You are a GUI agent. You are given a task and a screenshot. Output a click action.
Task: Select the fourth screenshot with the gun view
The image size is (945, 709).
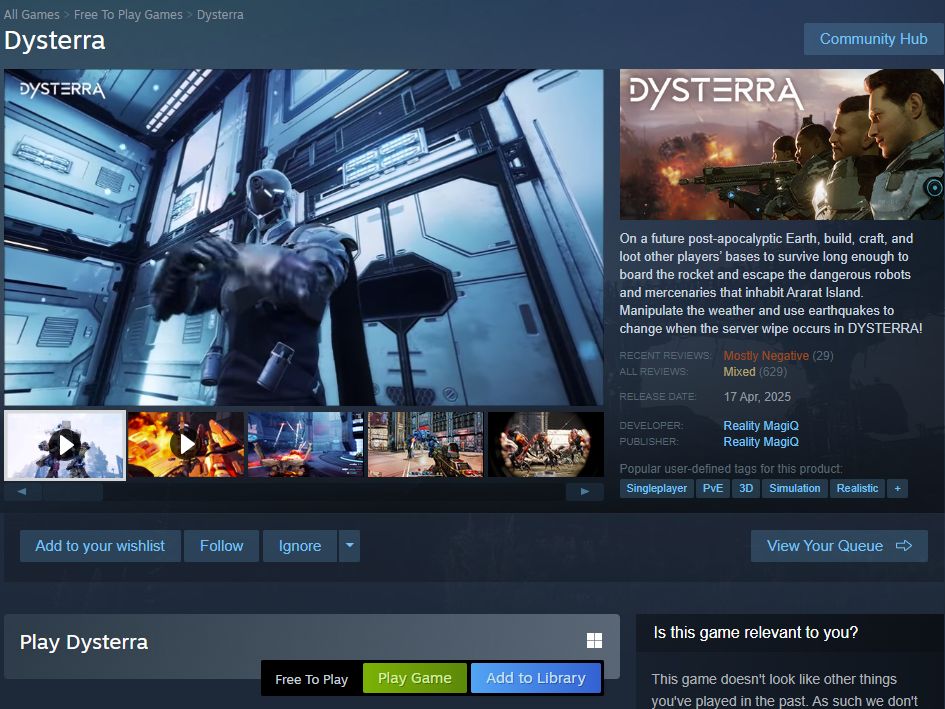tap(425, 445)
